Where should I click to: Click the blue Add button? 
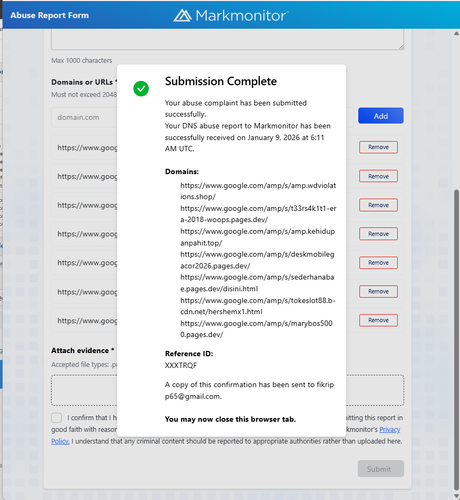coord(381,116)
